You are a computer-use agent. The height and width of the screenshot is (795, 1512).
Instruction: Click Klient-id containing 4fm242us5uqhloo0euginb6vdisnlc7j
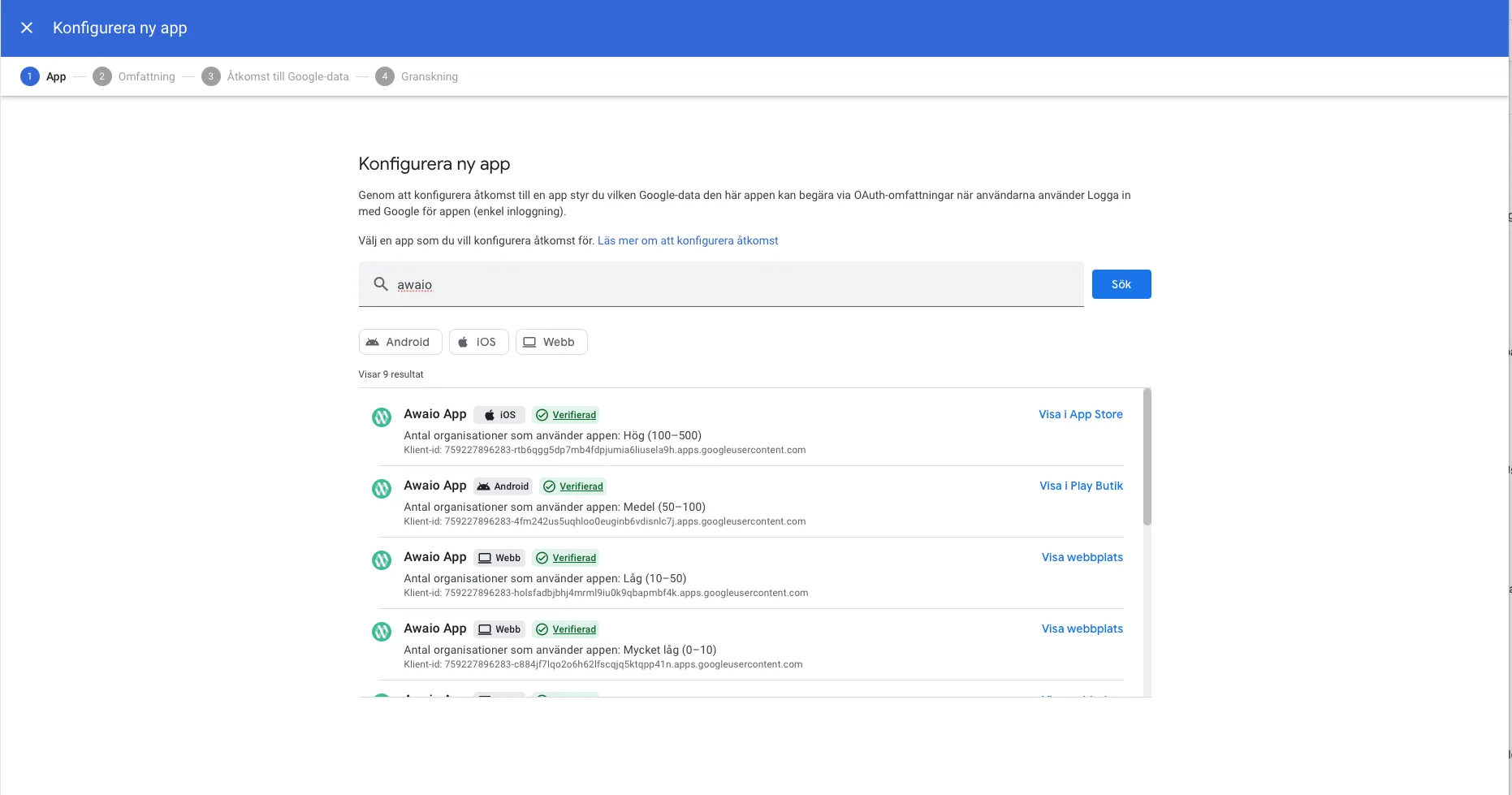(x=605, y=521)
